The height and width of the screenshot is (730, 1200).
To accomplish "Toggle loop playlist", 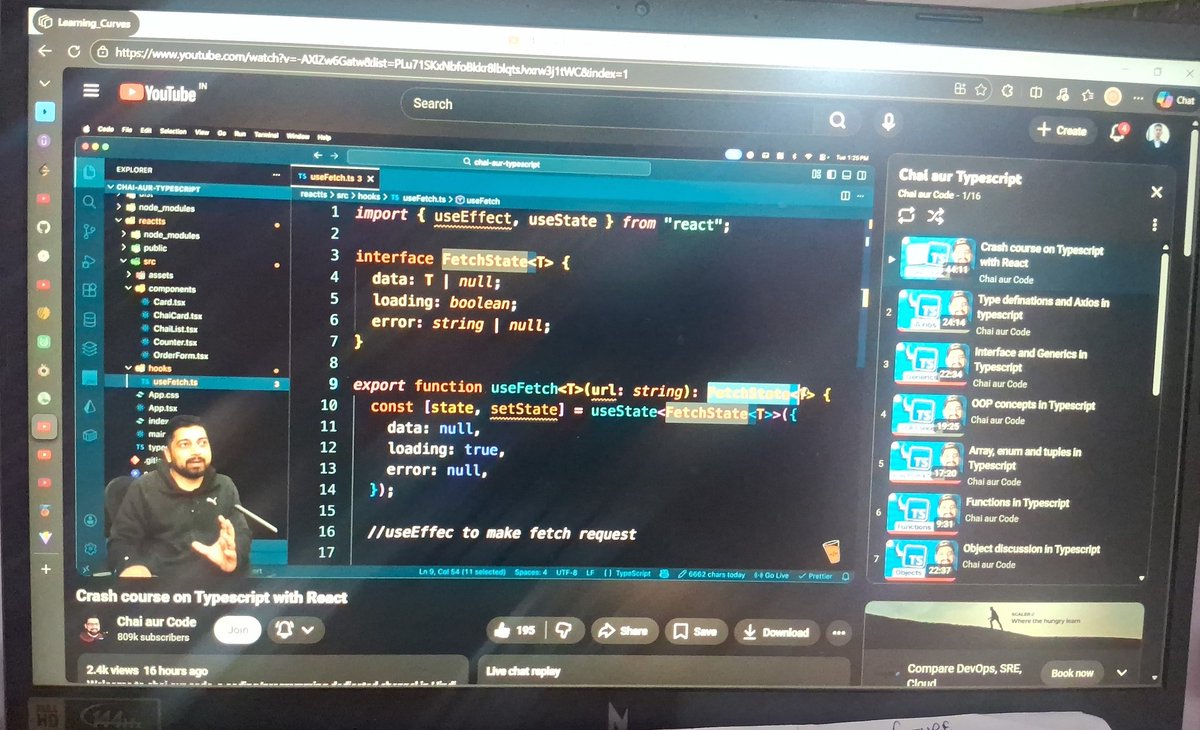I will pyautogui.click(x=906, y=215).
